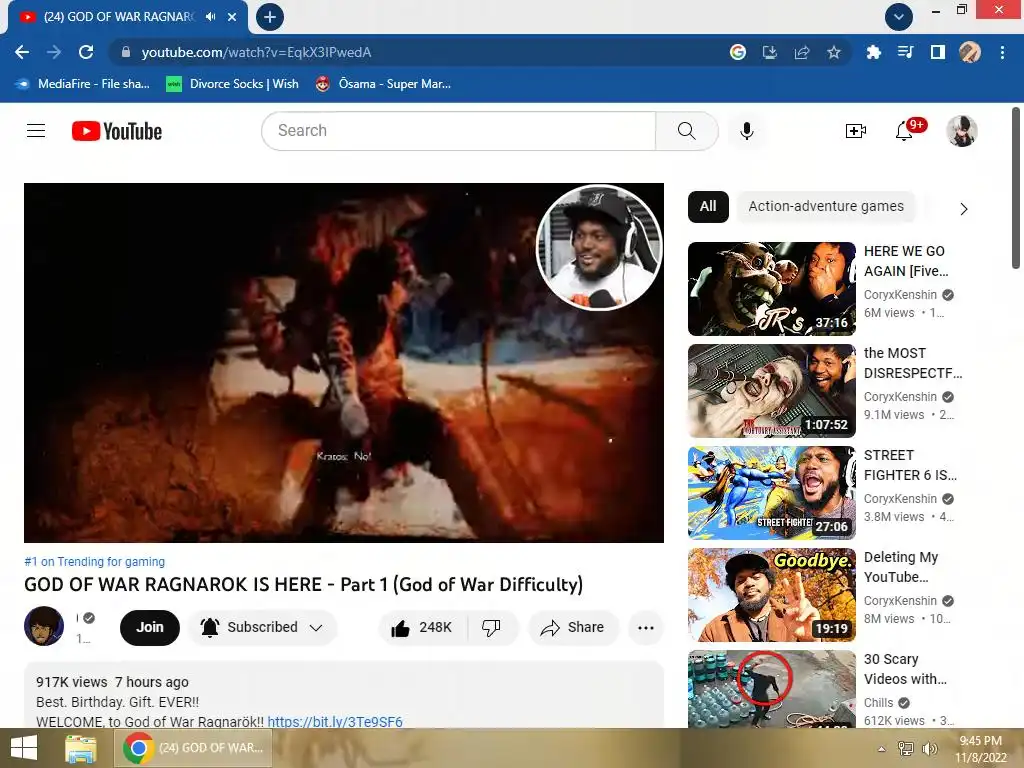Open the Chrome tab search dropdown arrow
Image resolution: width=1024 pixels, height=768 pixels.
pos(899,17)
